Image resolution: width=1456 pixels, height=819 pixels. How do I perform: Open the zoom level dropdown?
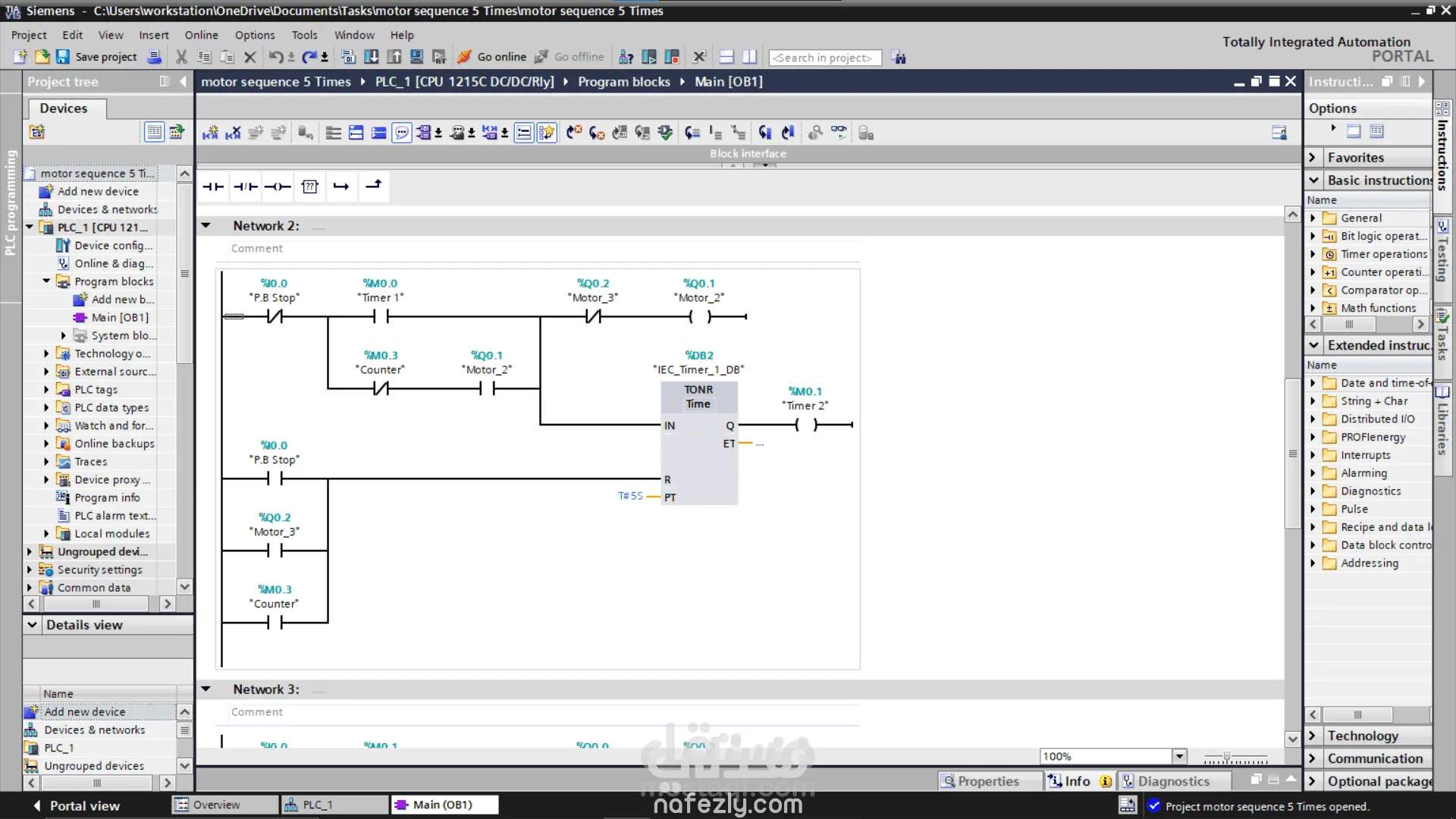click(x=1178, y=756)
